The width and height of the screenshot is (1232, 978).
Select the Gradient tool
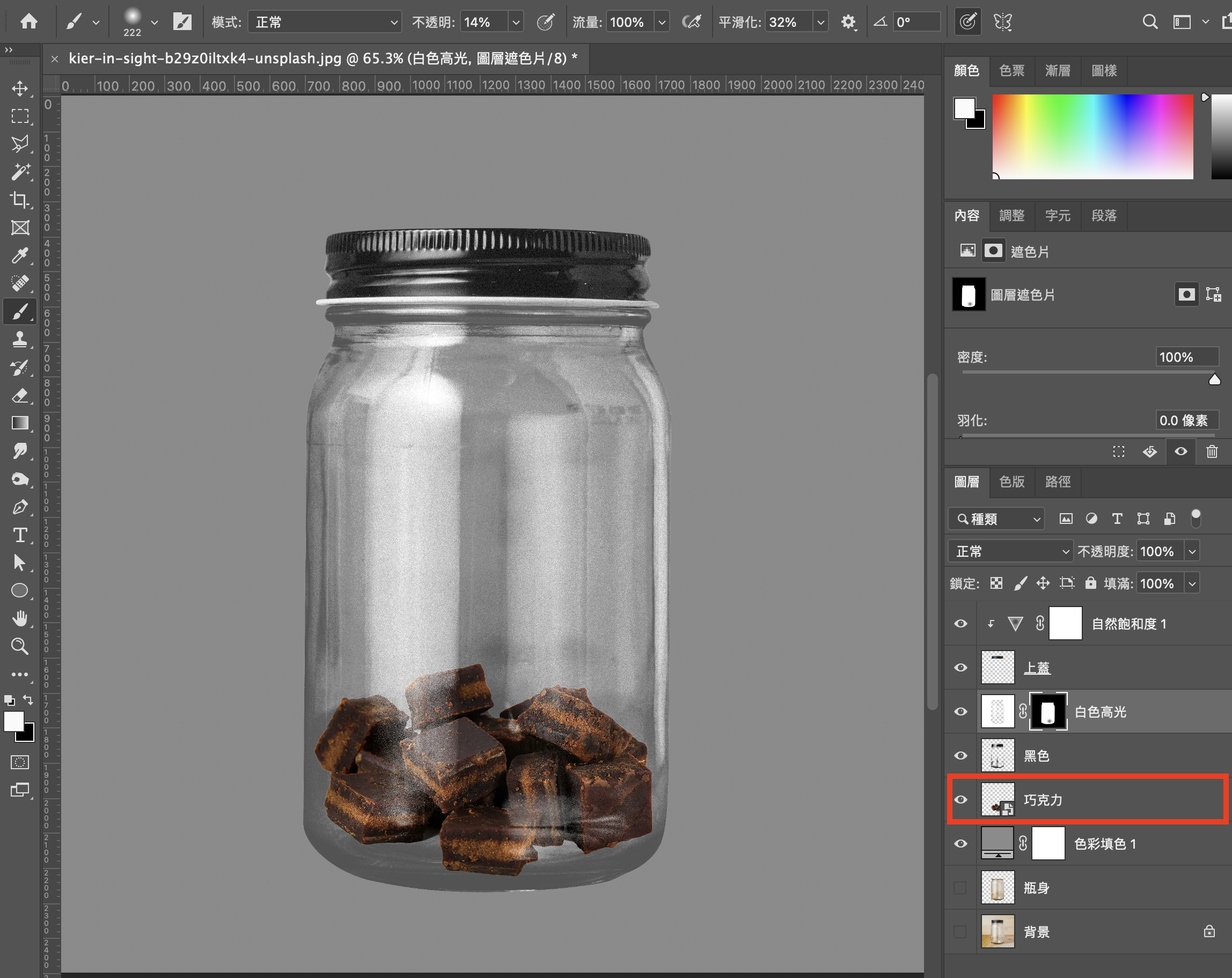(20, 423)
